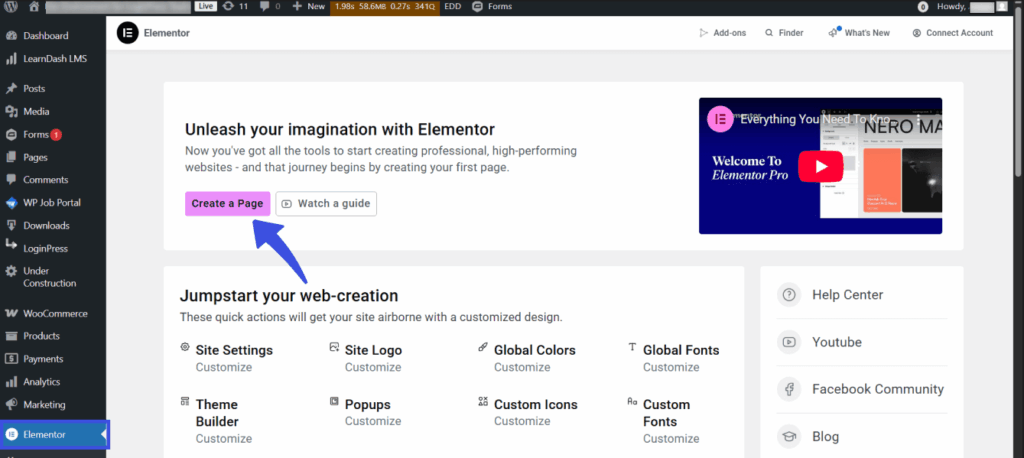Open the Finder search

tap(784, 33)
